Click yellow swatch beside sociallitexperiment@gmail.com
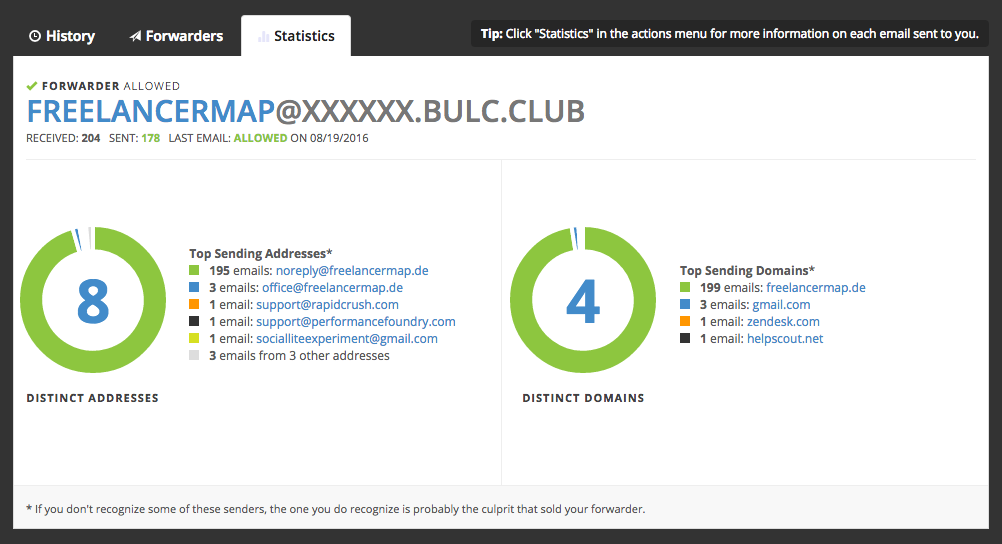Image resolution: width=1002 pixels, height=544 pixels. tap(194, 338)
